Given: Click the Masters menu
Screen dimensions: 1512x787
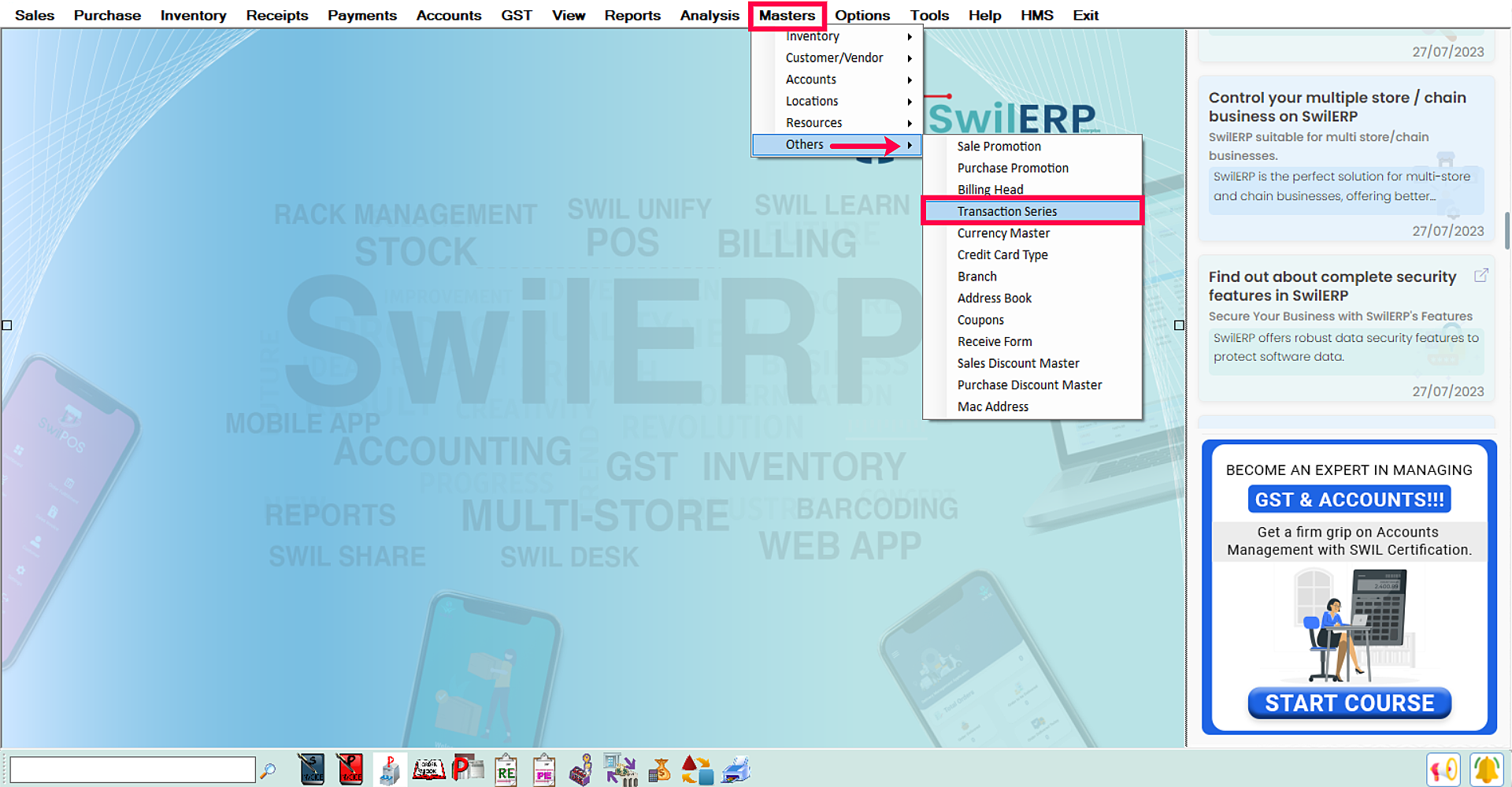Looking at the screenshot, I should pos(787,15).
